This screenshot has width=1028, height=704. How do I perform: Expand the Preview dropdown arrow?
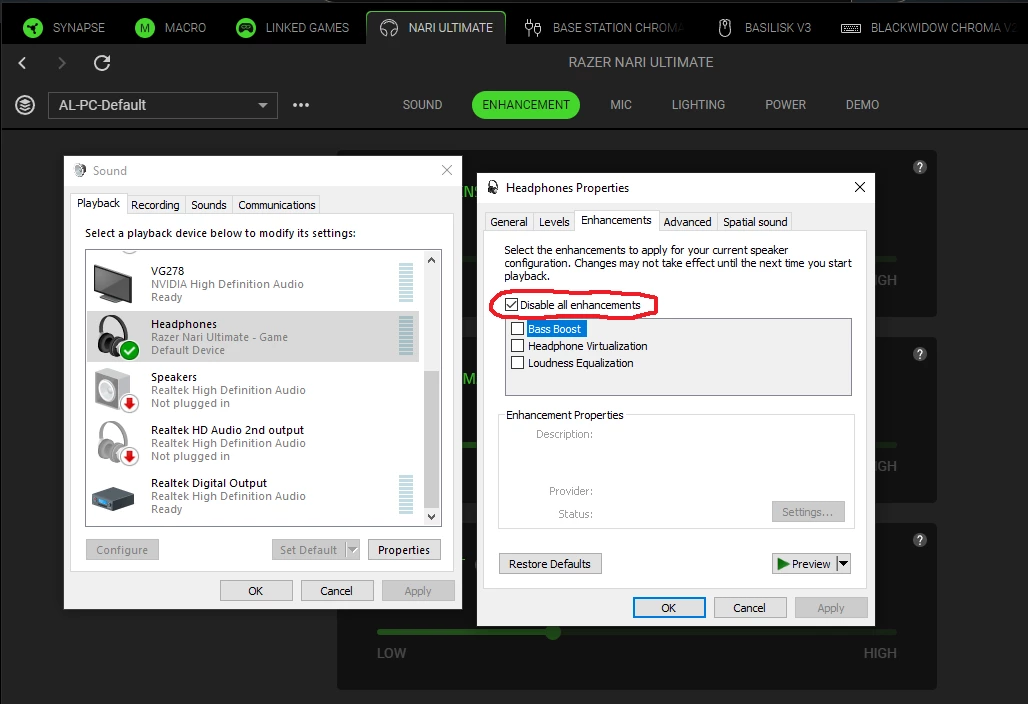click(x=844, y=564)
